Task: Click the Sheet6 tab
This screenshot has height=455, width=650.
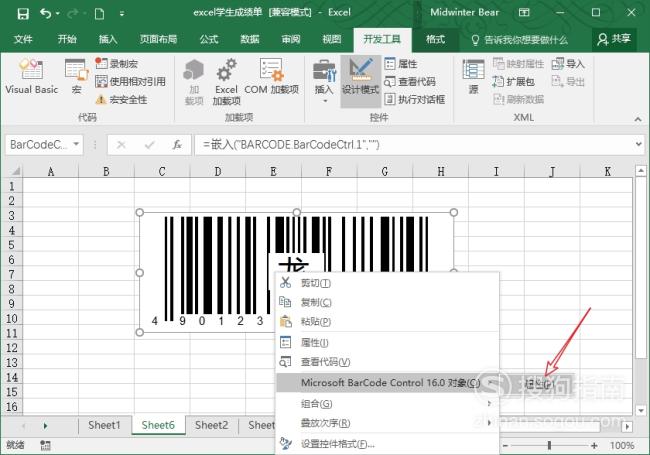Action: (x=158, y=425)
